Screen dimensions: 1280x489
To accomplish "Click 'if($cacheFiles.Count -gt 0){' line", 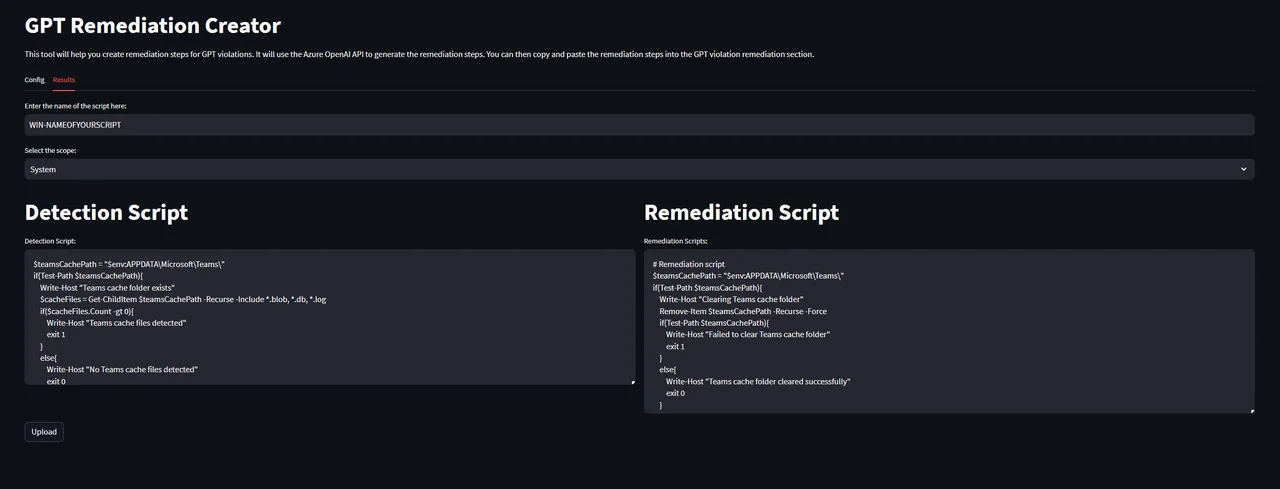I will (87, 311).
